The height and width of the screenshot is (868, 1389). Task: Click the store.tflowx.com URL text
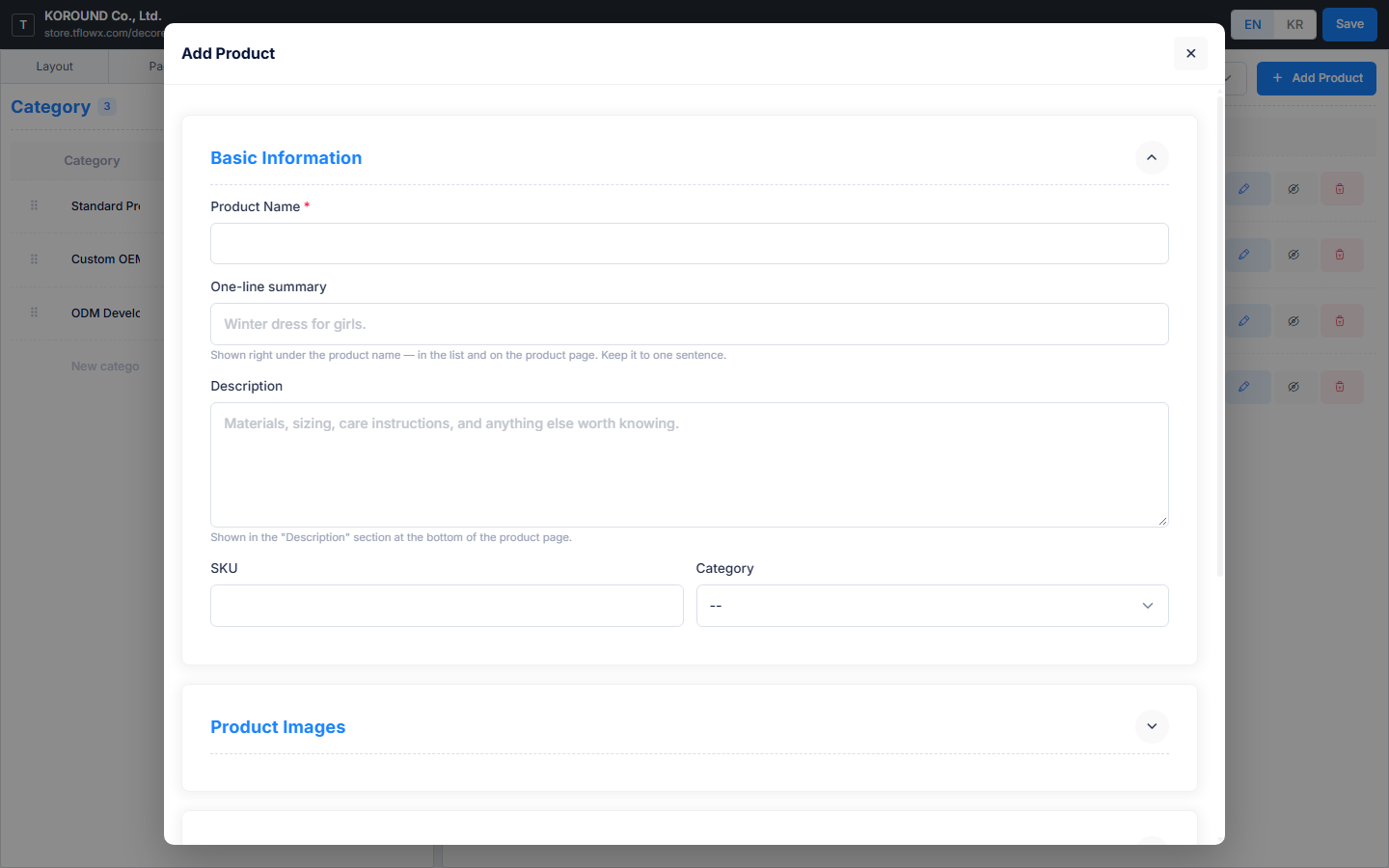(104, 33)
